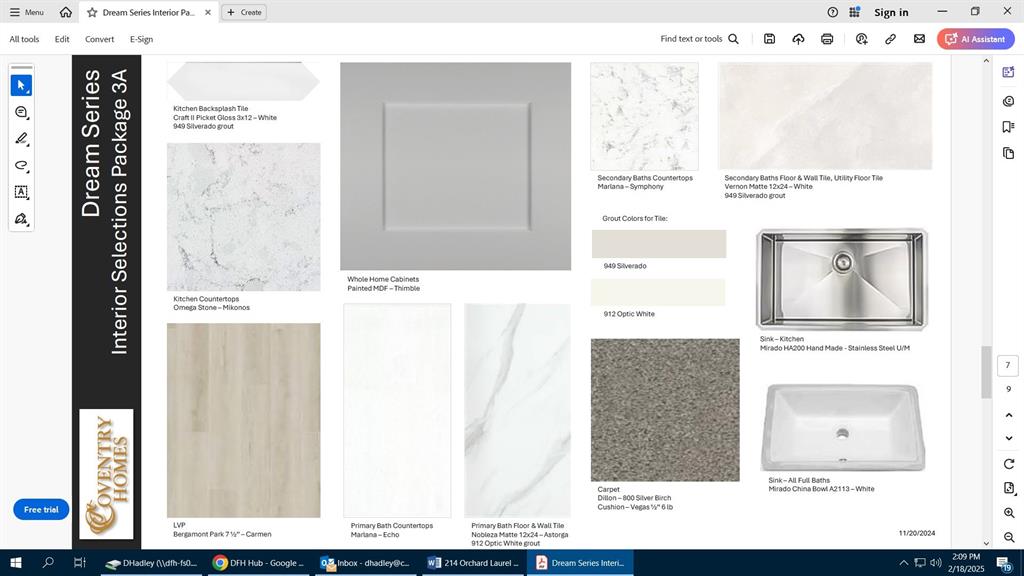This screenshot has width=1024, height=576.
Task: Open the notification center icon
Action: [x=1004, y=563]
